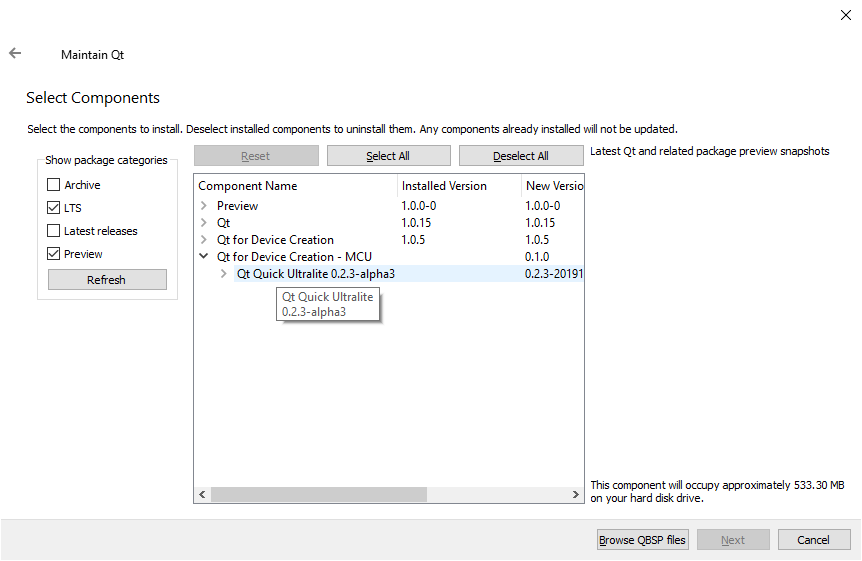Viewport: 862px width, 561px height.
Task: Enable the Latest releases category
Action: [53, 231]
